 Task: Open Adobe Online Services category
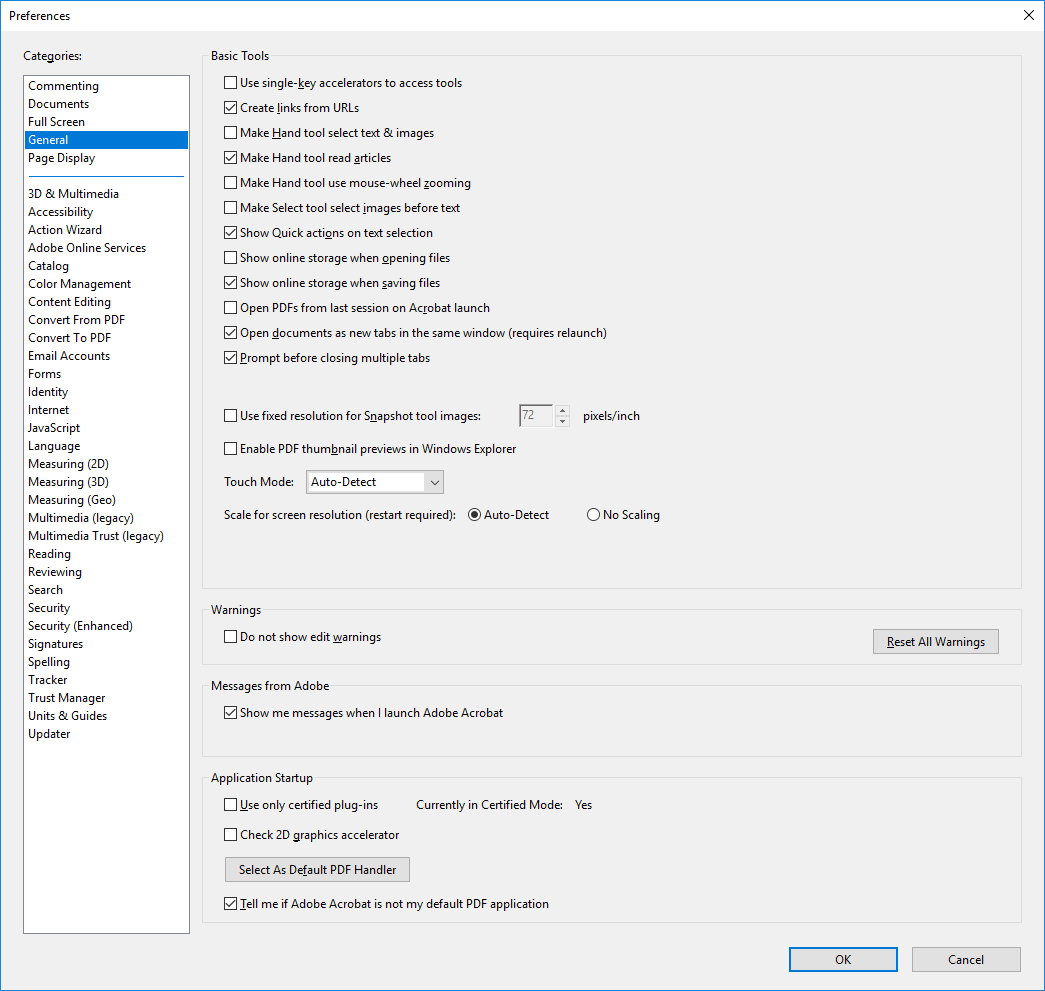click(x=107, y=248)
